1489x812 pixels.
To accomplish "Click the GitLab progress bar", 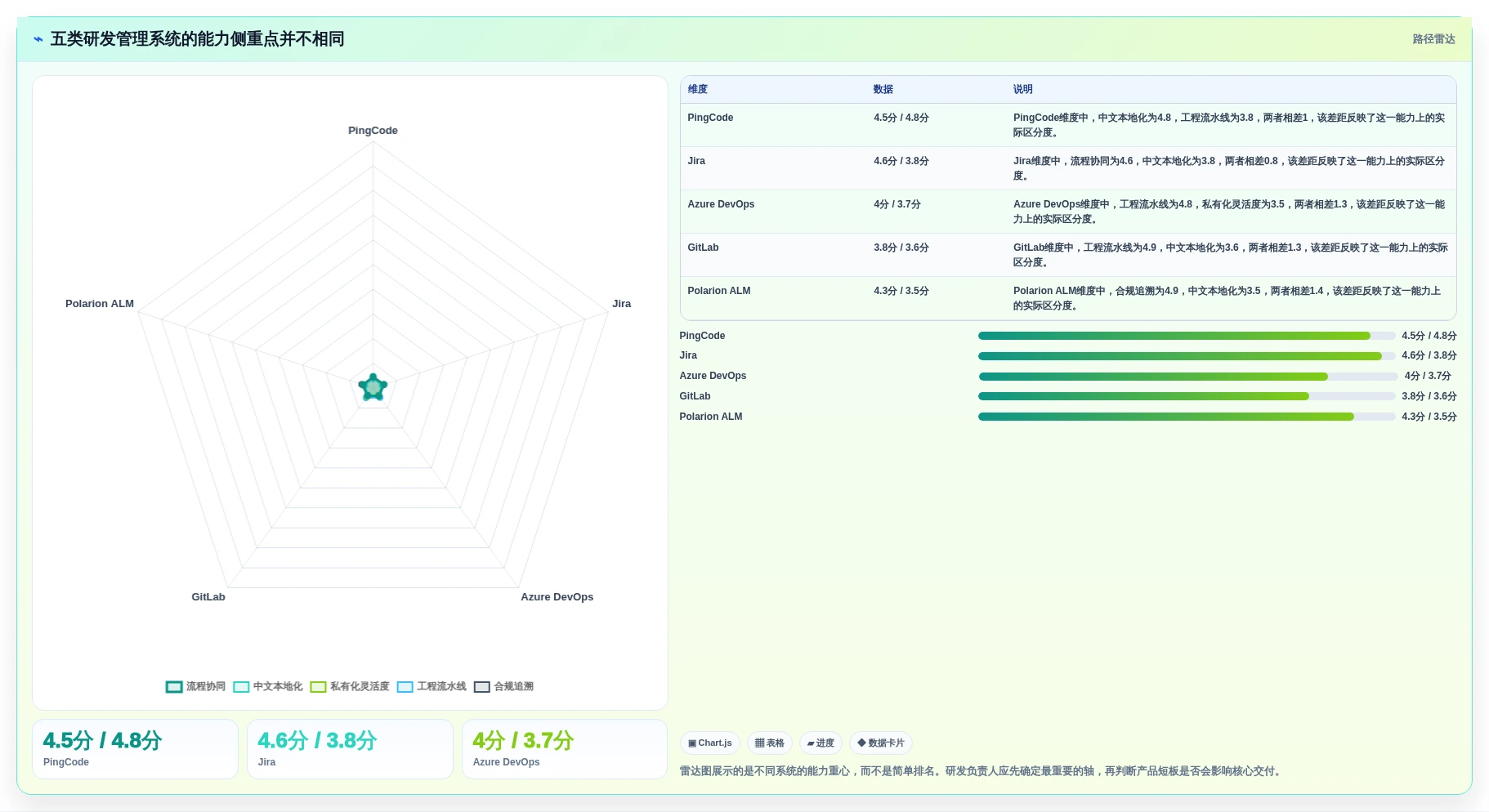I will click(1187, 396).
